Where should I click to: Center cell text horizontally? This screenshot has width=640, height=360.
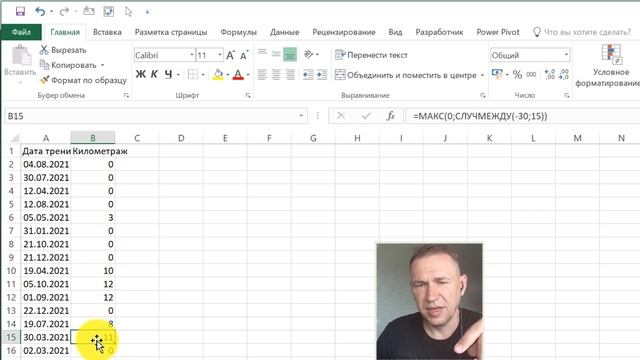point(276,75)
